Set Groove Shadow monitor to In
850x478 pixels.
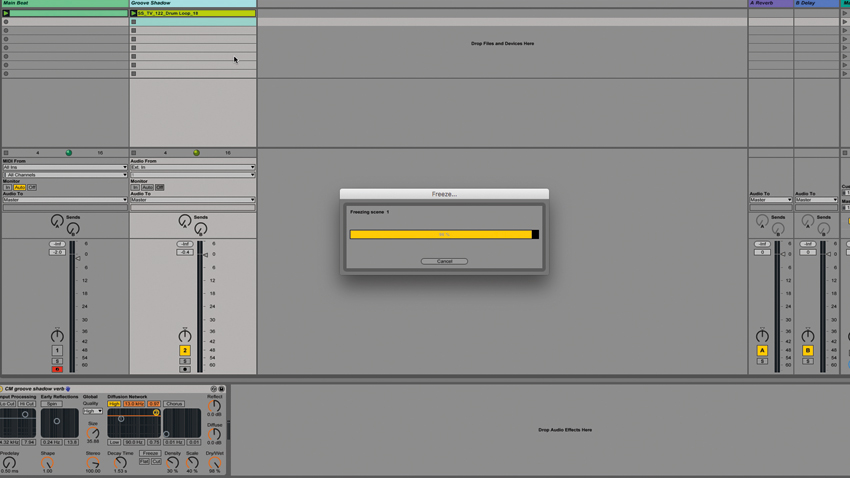point(135,188)
